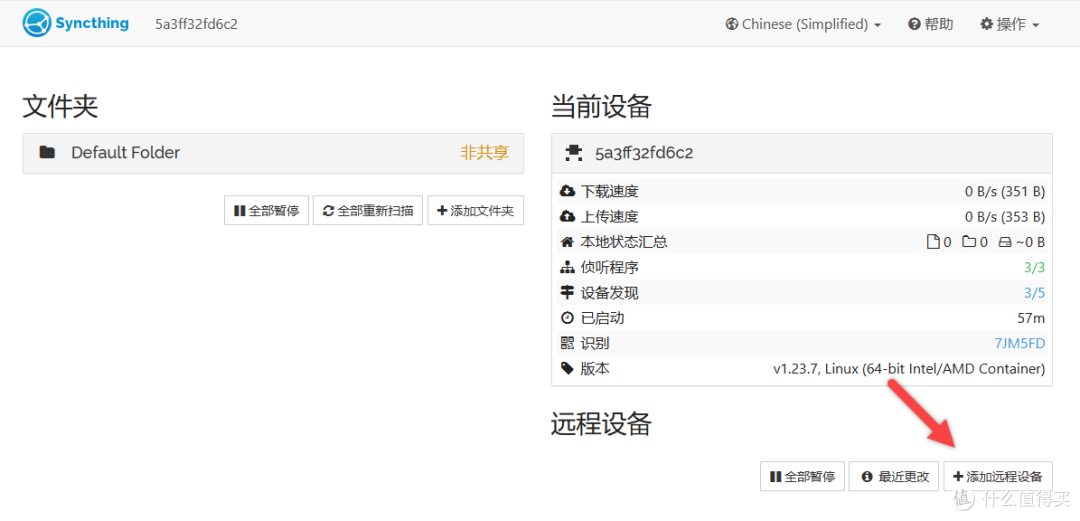Image resolution: width=1080 pixels, height=521 pixels.
Task: Click the 识别 row label
Action: tap(595, 343)
